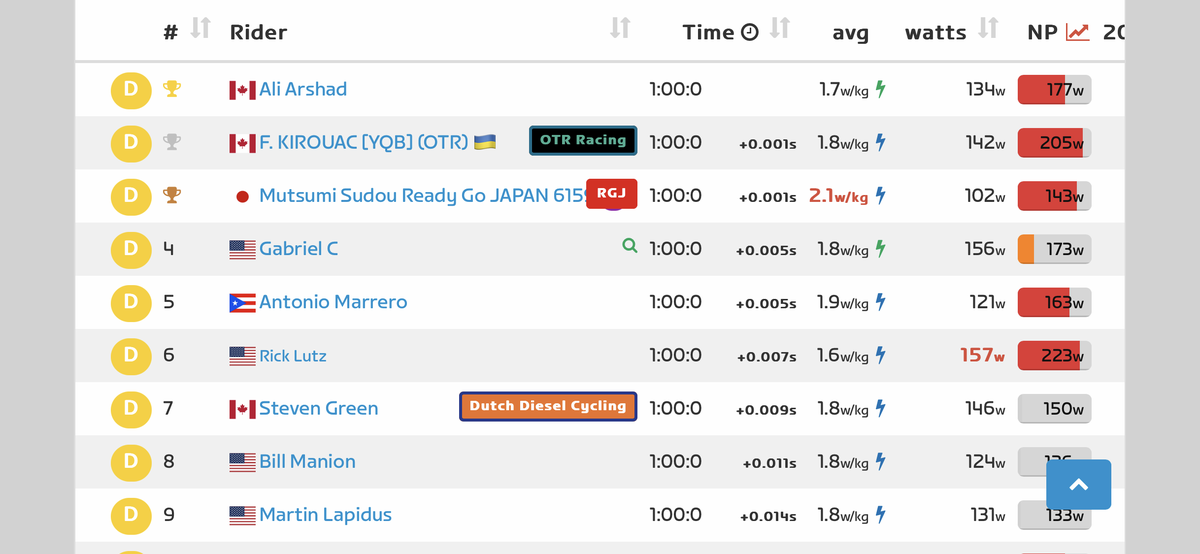Open Steven Green's rider profile
Screen dimensions: 1200x554
pos(318,408)
